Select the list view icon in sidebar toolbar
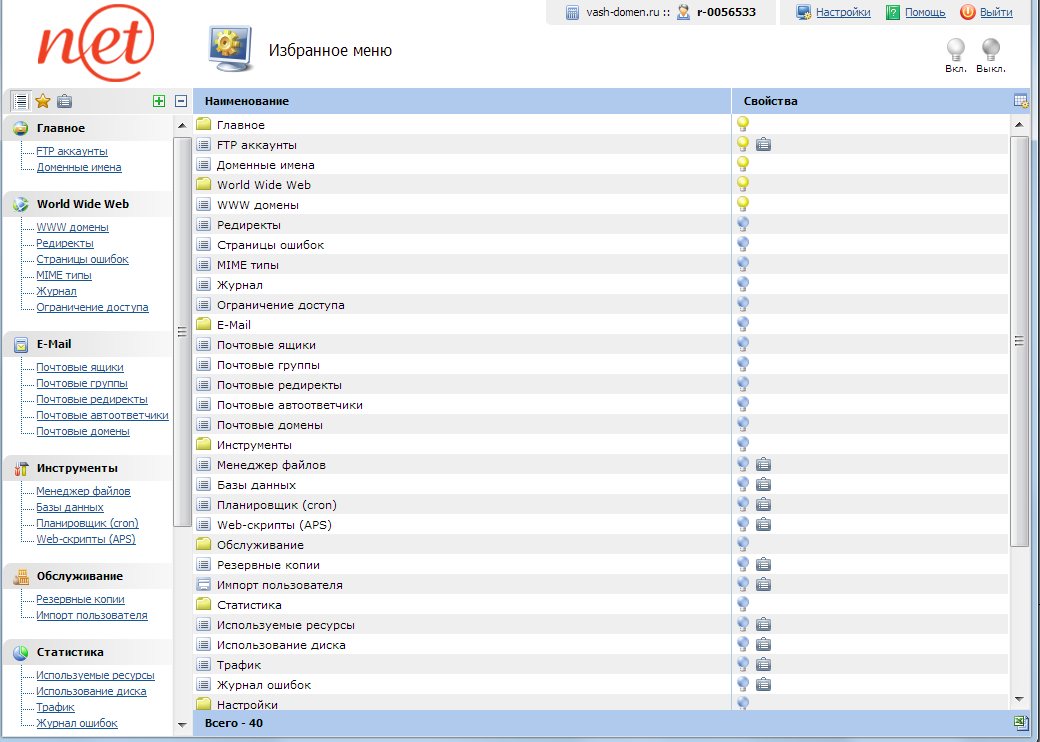This screenshot has height=742, width=1040. click(x=20, y=101)
